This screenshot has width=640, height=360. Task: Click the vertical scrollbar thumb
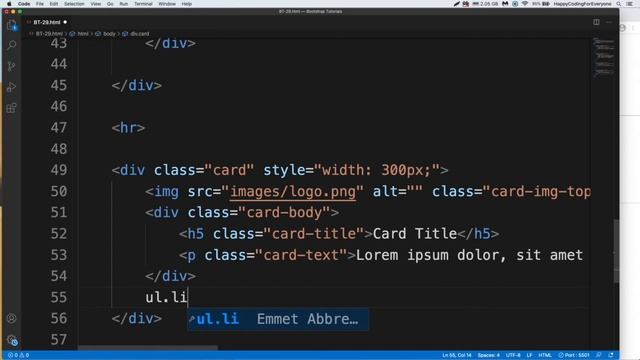(x=616, y=251)
